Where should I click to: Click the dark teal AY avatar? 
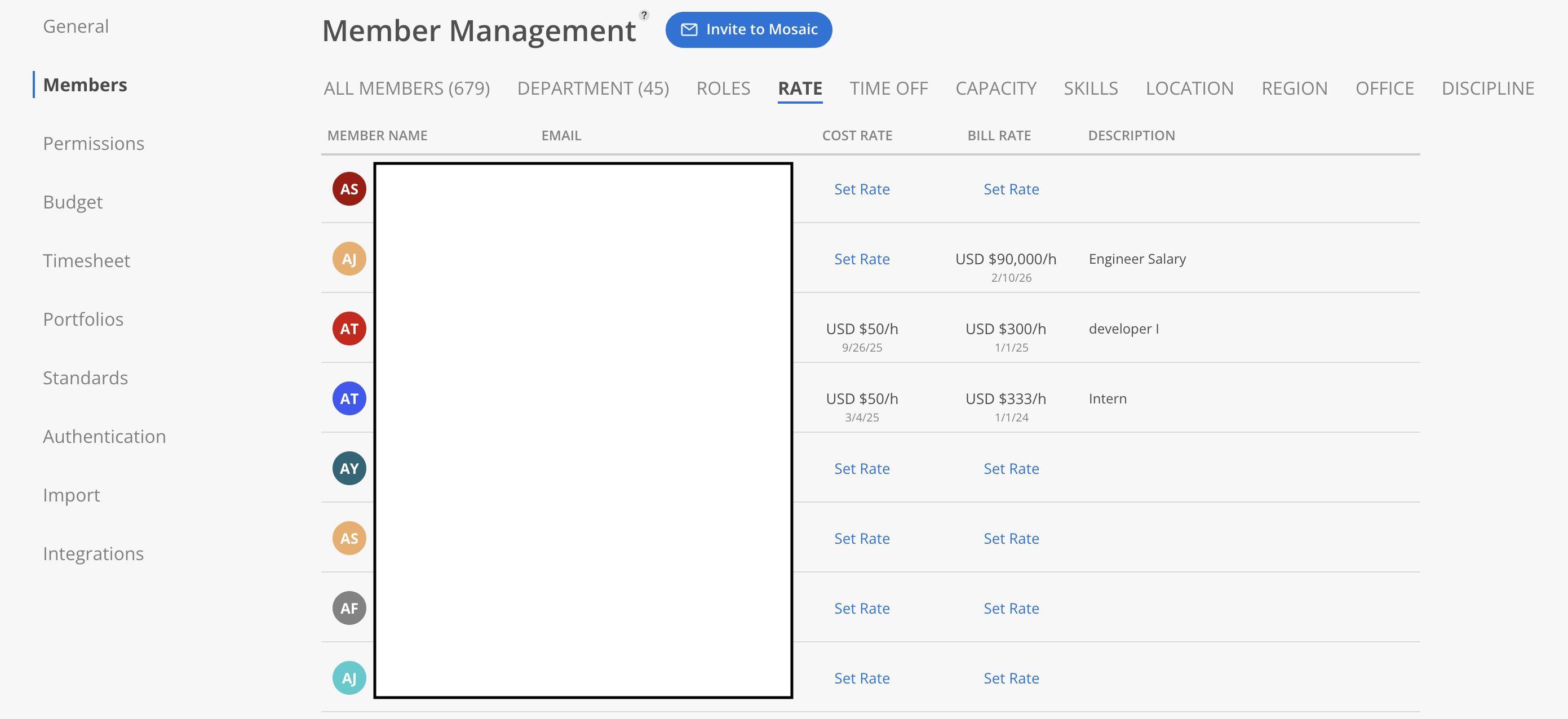point(349,469)
